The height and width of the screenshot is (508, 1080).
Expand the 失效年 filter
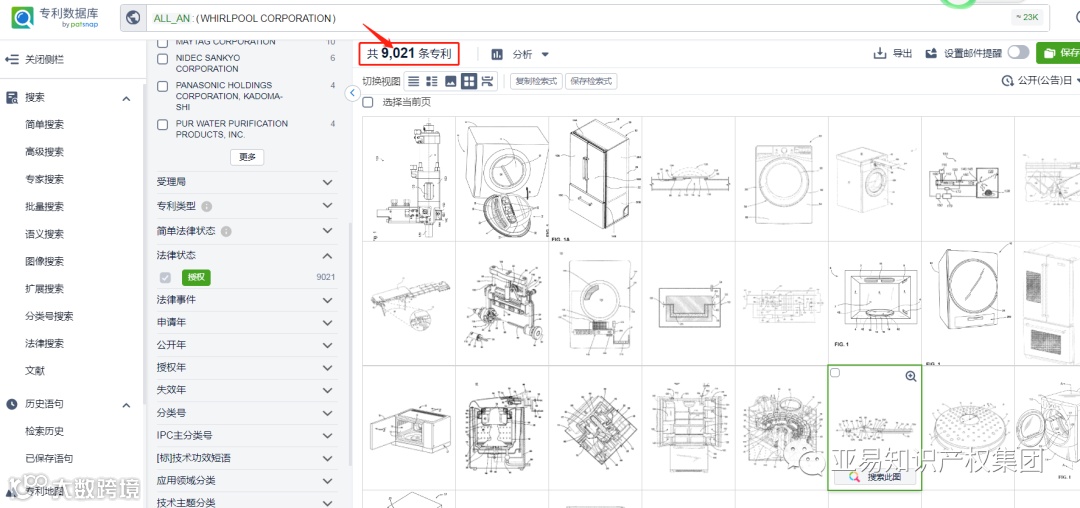click(x=328, y=390)
